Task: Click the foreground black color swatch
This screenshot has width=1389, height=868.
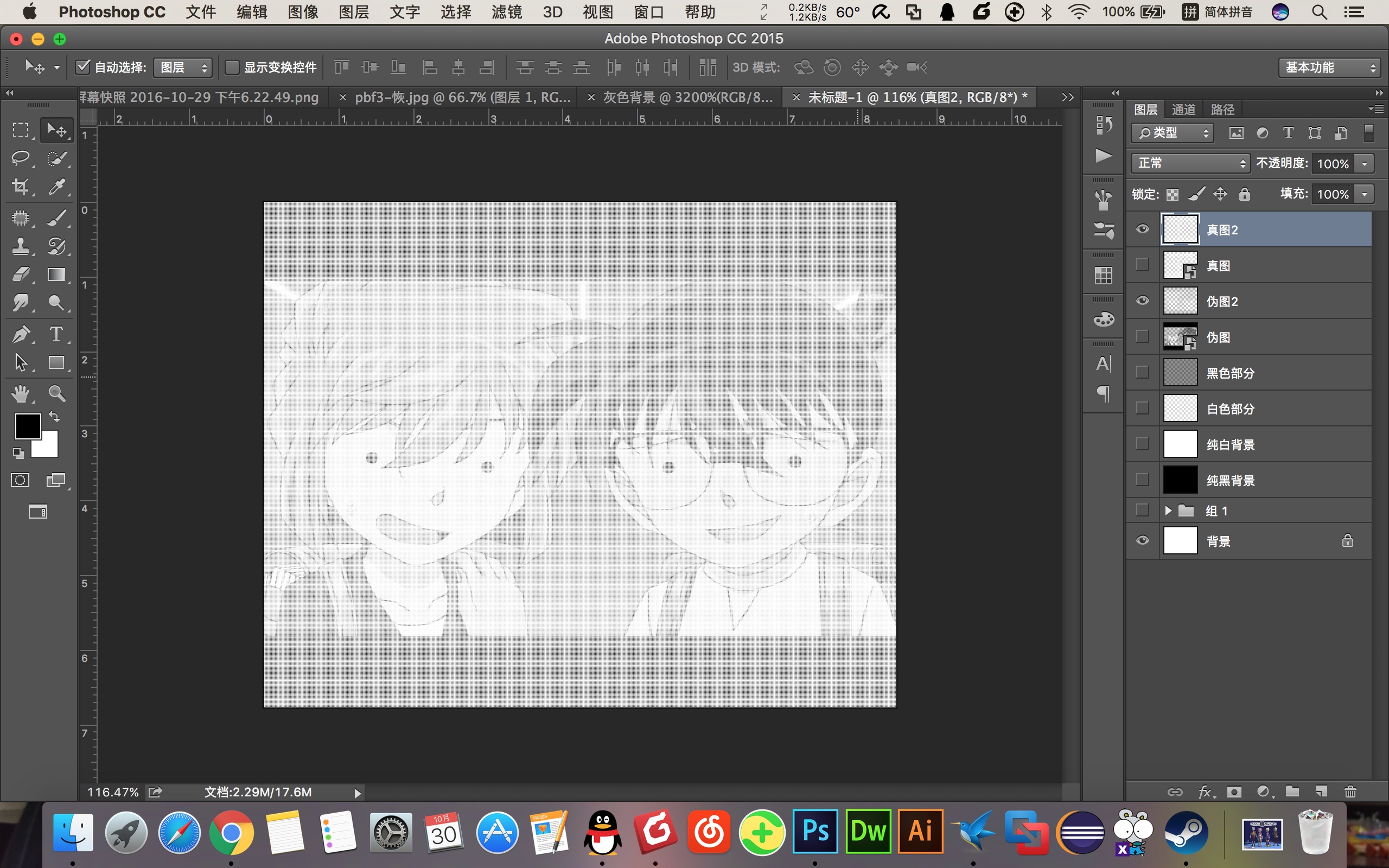Action: point(27,426)
